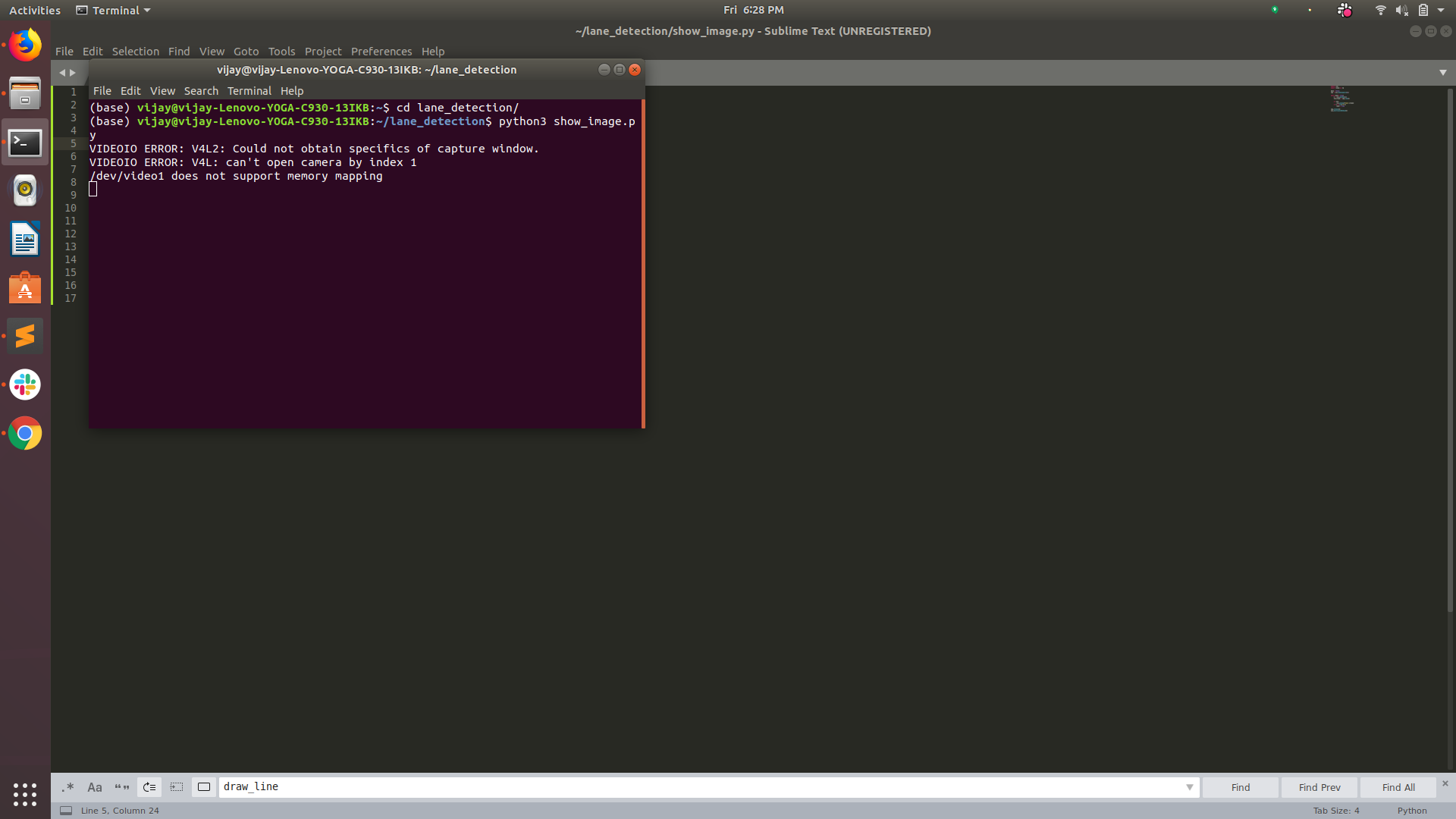Select the Terminal icon in the dock
Image resolution: width=1456 pixels, height=819 pixels.
click(x=25, y=143)
